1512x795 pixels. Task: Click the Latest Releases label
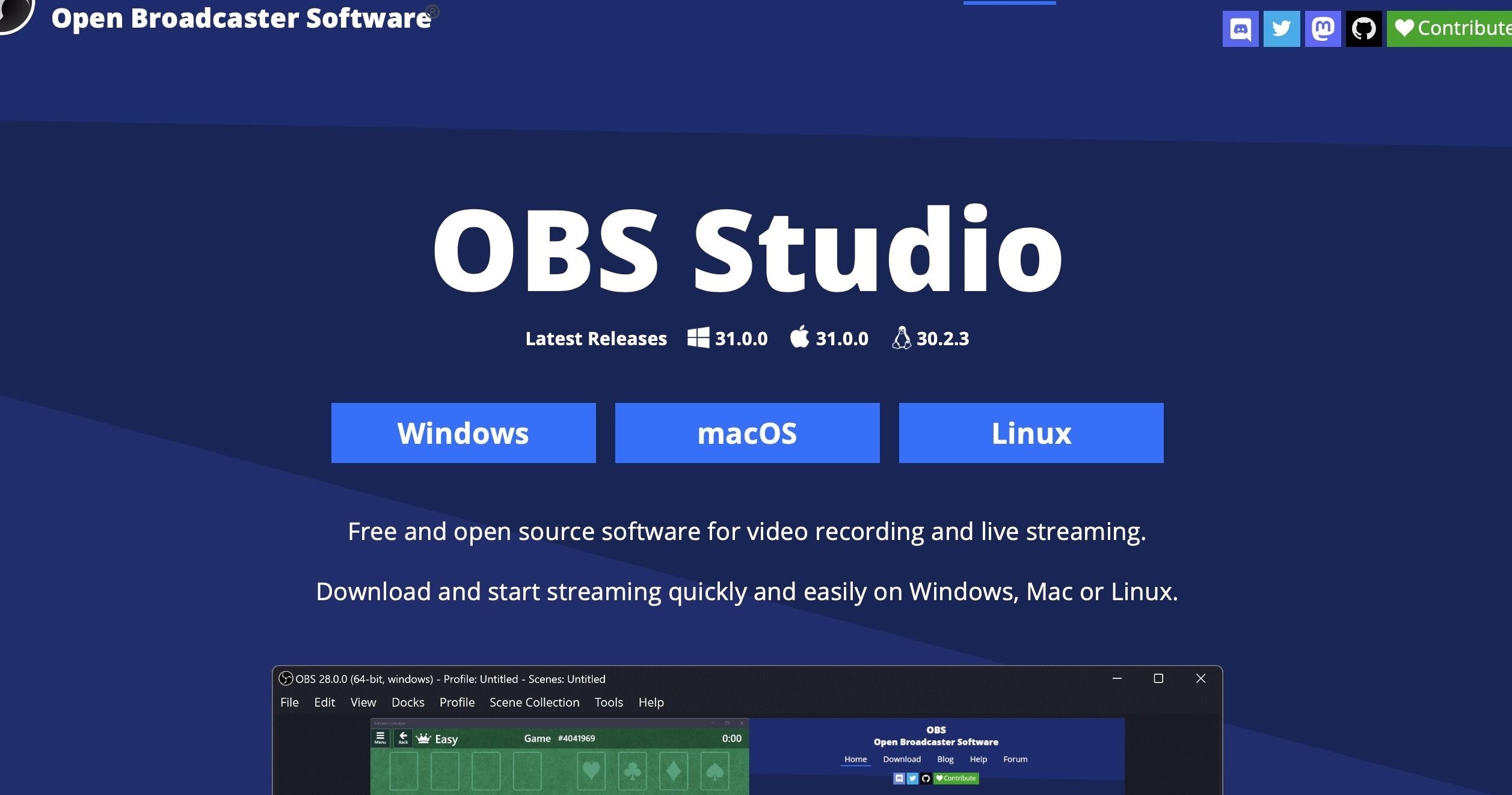(x=595, y=339)
